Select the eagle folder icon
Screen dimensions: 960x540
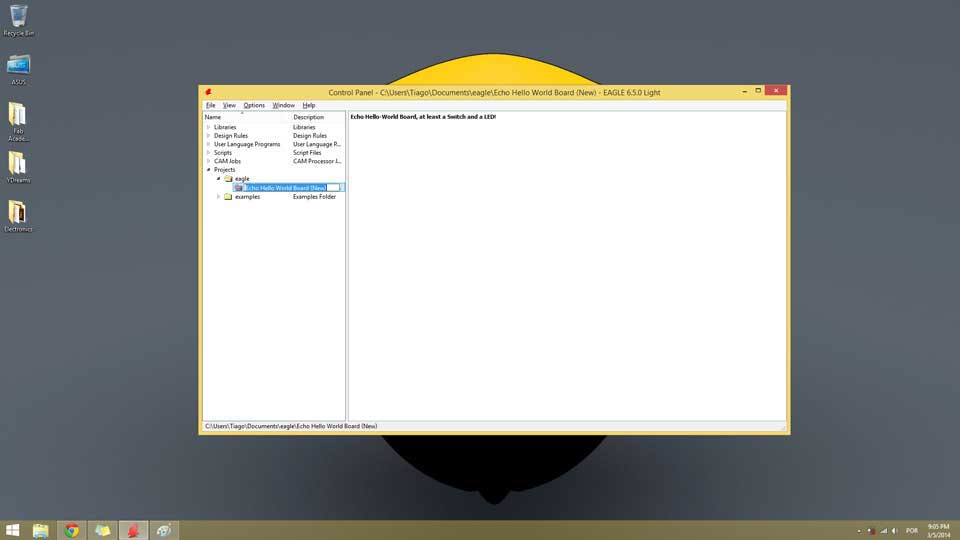coord(228,179)
